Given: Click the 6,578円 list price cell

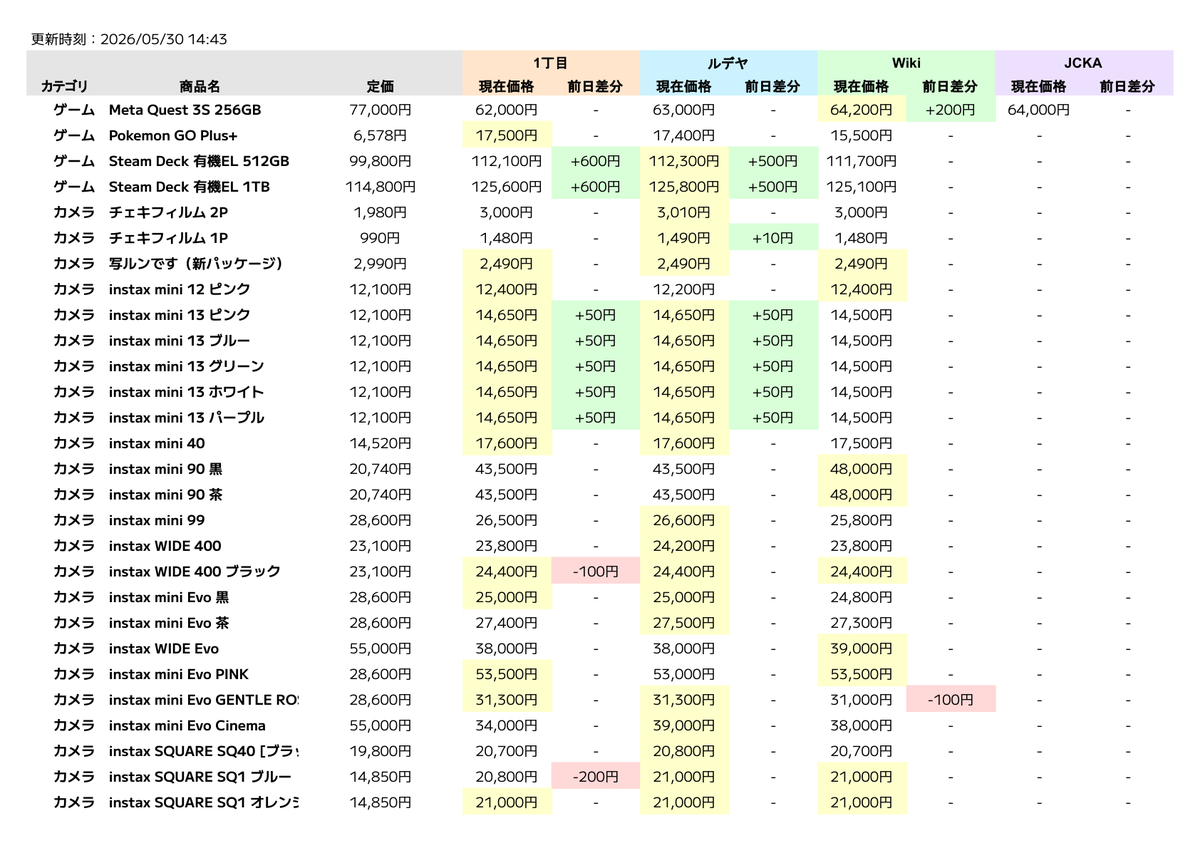Looking at the screenshot, I should pos(380,135).
